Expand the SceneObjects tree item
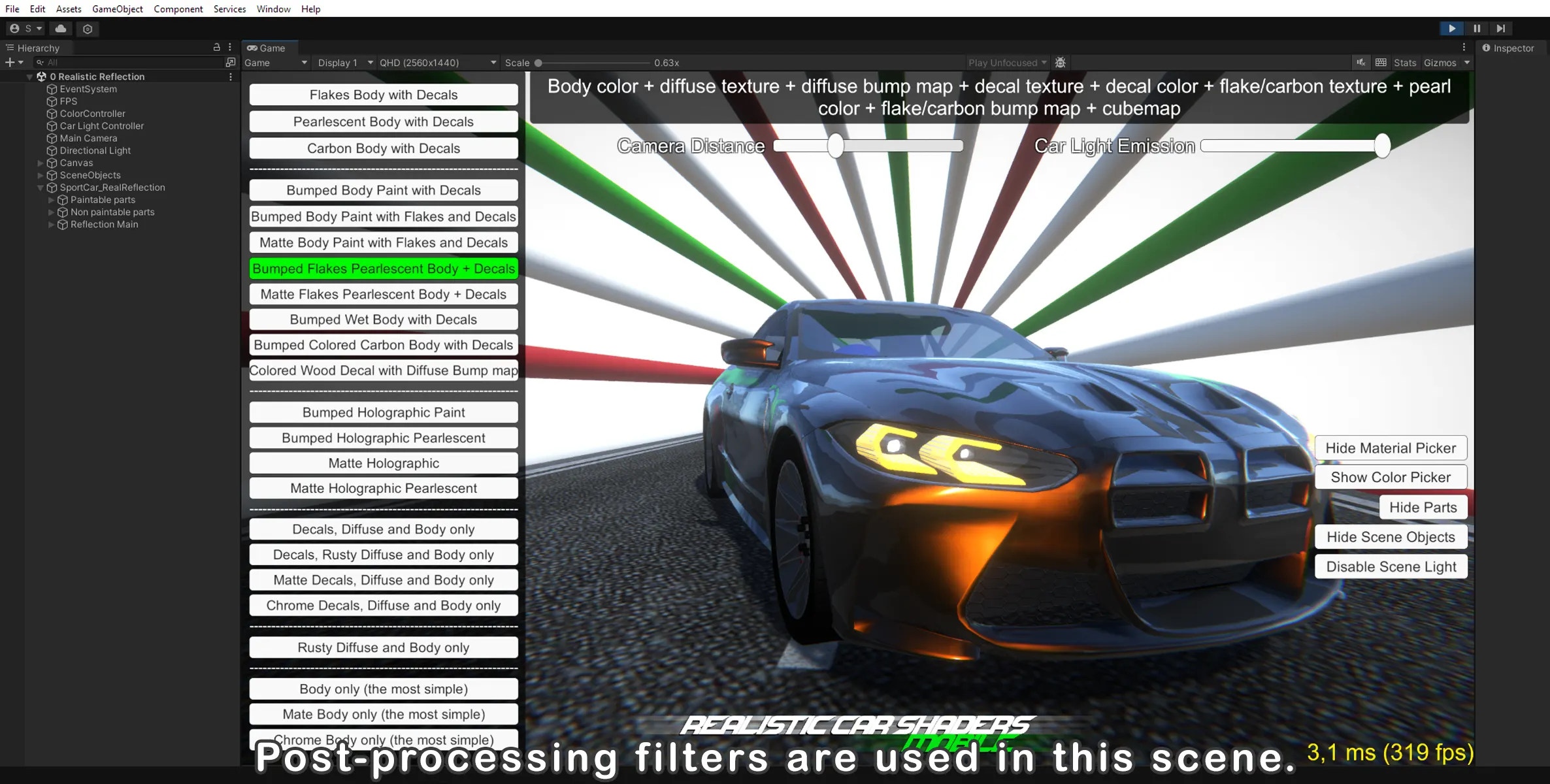The height and width of the screenshot is (784, 1550). 41,175
